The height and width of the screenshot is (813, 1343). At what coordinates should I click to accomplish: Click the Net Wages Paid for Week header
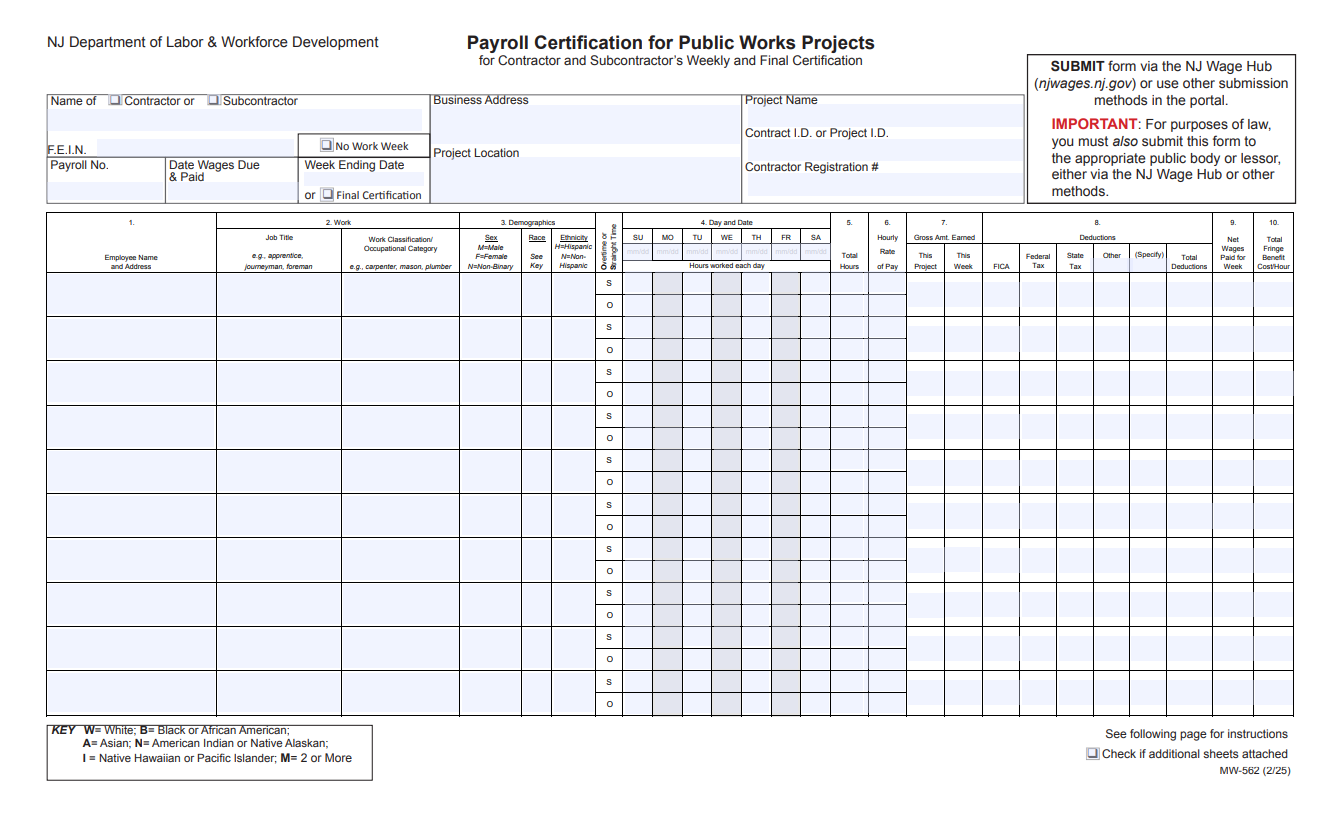[x=1233, y=253]
